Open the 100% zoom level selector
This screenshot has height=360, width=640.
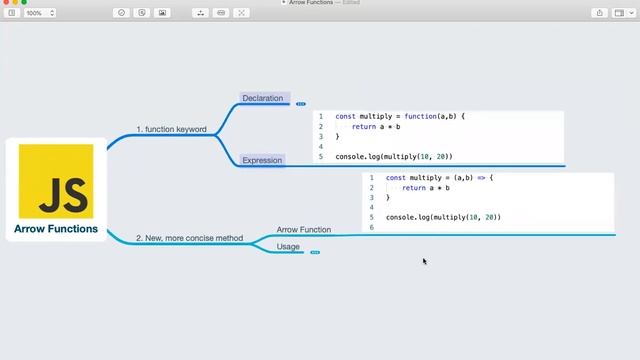click(40, 13)
